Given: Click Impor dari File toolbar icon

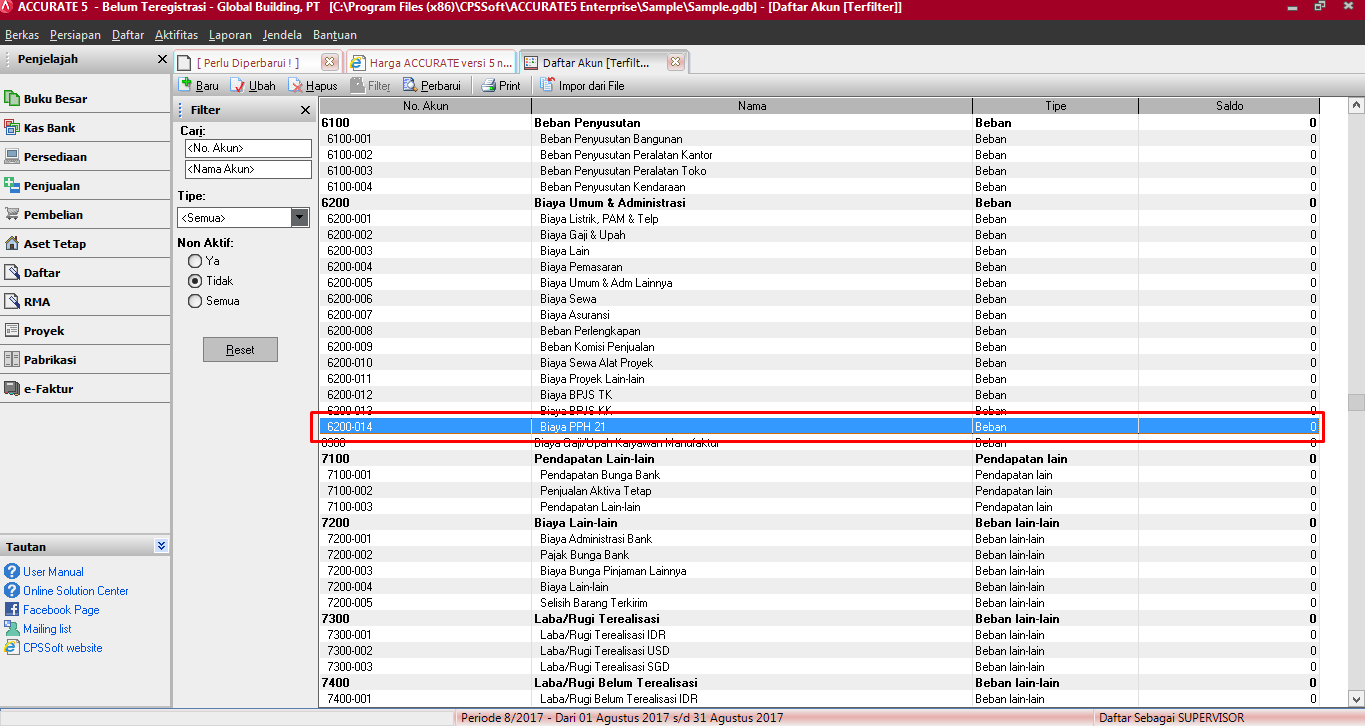Looking at the screenshot, I should pyautogui.click(x=548, y=85).
